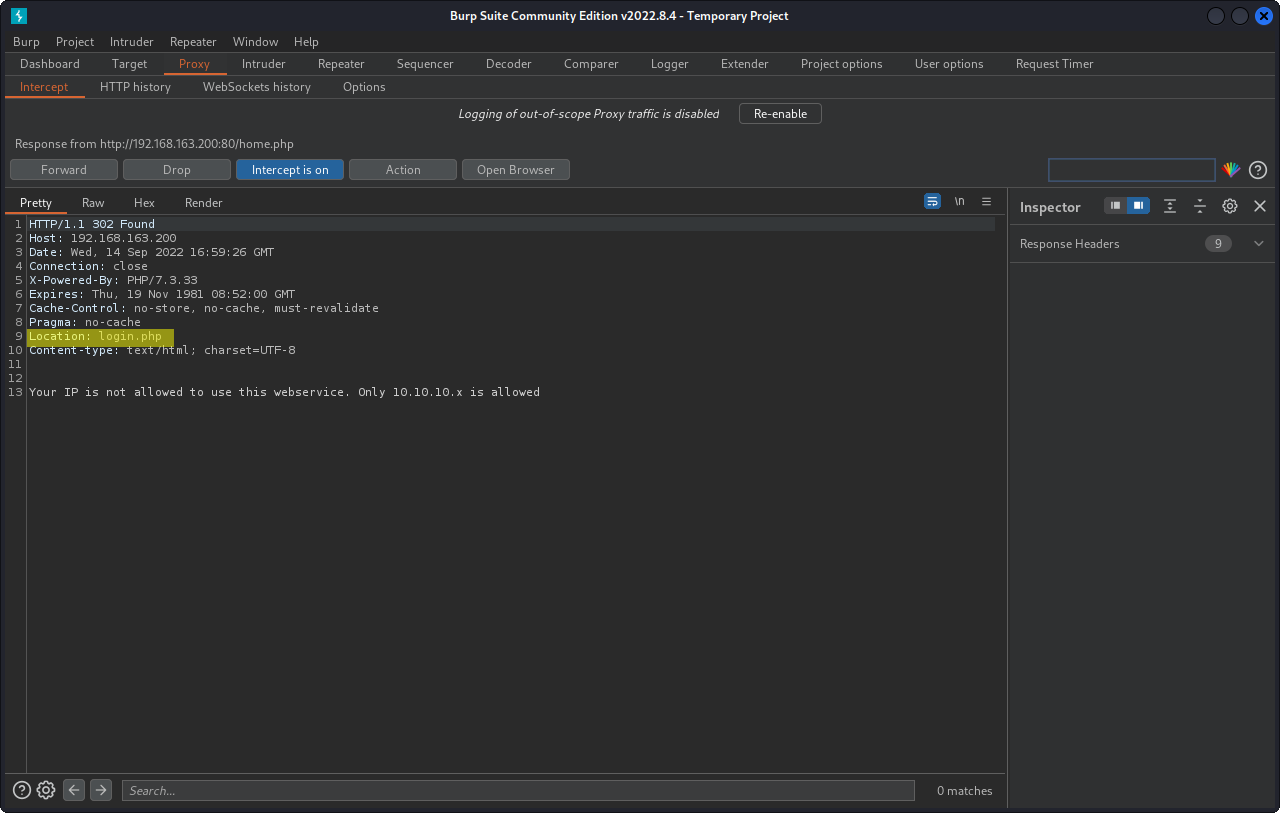The width and height of the screenshot is (1280, 813).
Task: Switch to the Decoder tab
Action: (509, 64)
